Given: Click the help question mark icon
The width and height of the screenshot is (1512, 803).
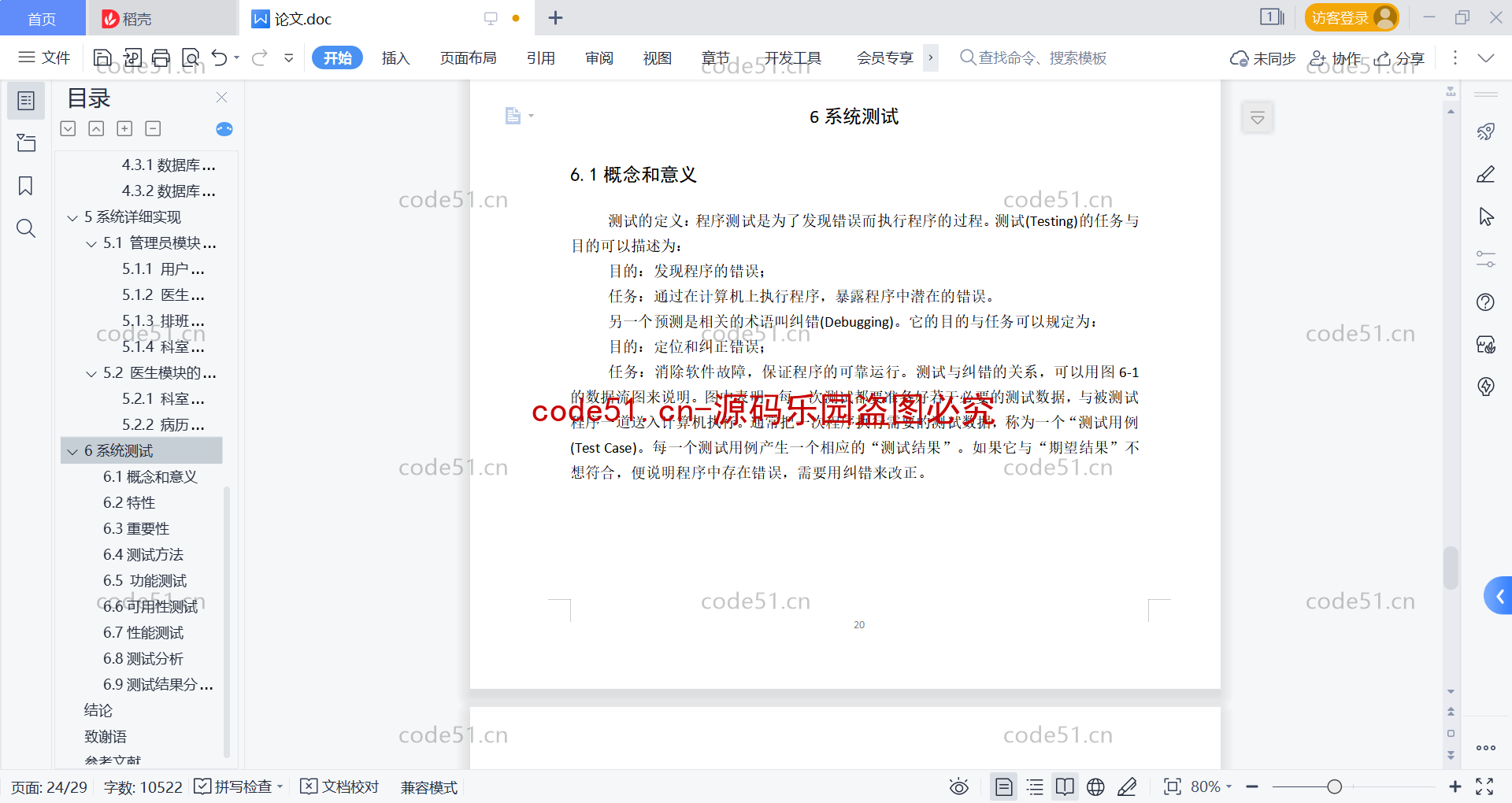Looking at the screenshot, I should 1486,302.
